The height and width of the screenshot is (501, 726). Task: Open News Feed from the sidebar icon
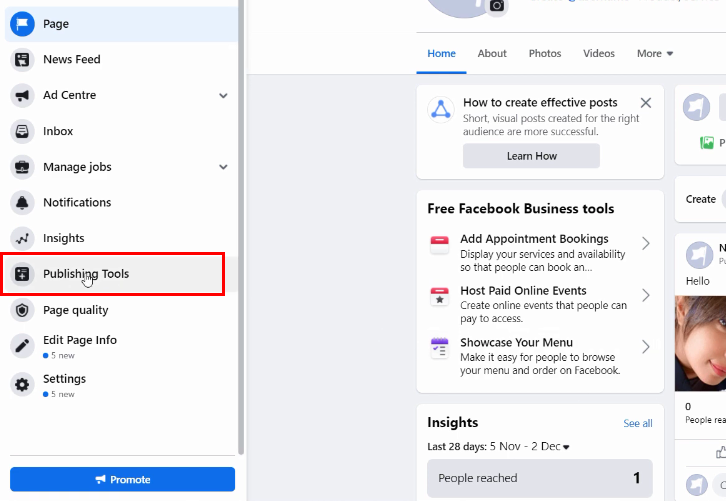[22, 59]
